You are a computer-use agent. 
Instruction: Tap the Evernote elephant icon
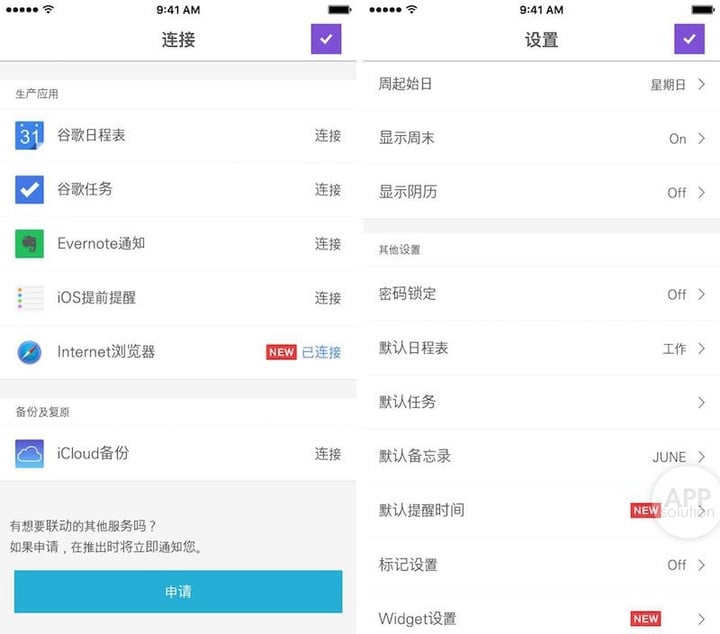pos(29,243)
